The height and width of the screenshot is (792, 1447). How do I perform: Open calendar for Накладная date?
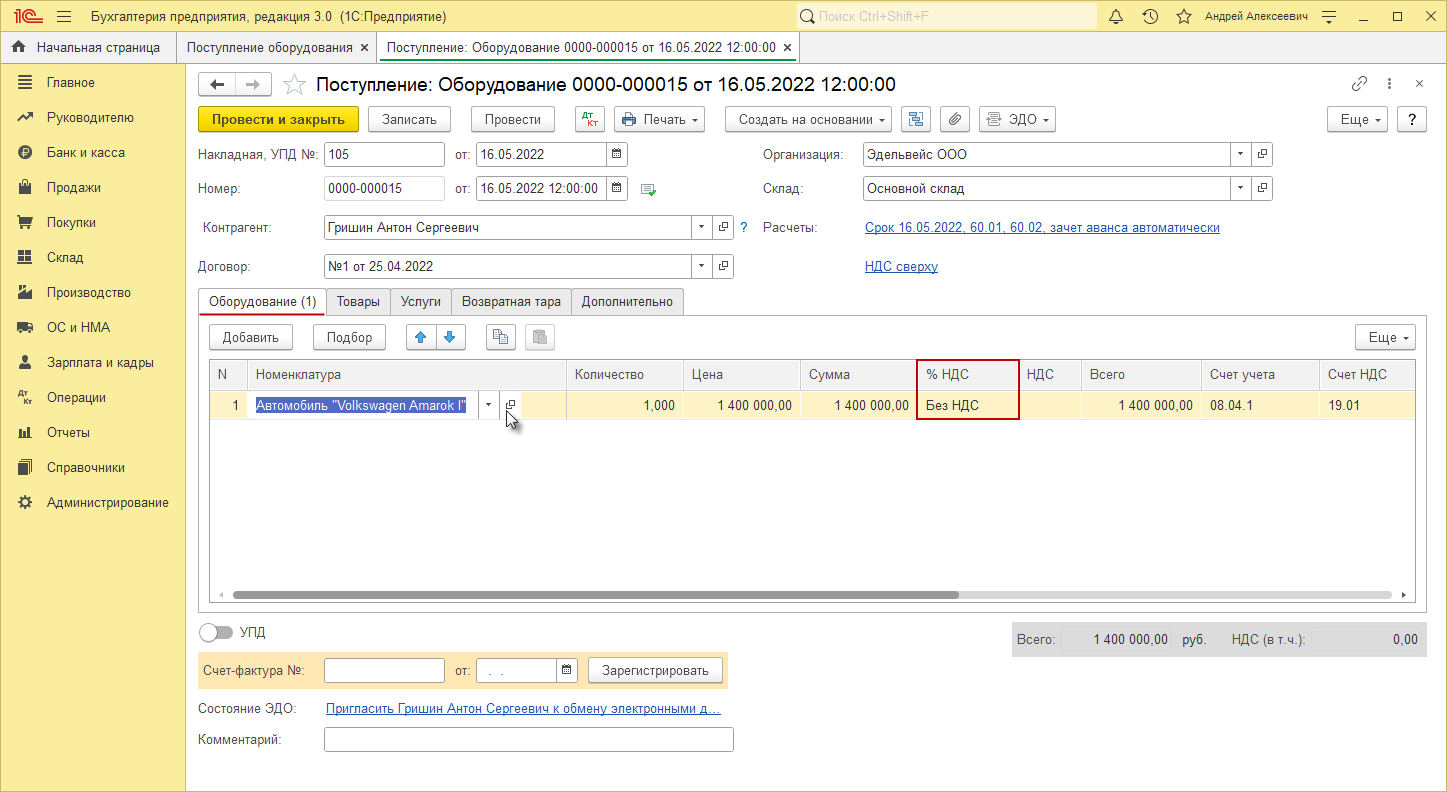coord(617,154)
